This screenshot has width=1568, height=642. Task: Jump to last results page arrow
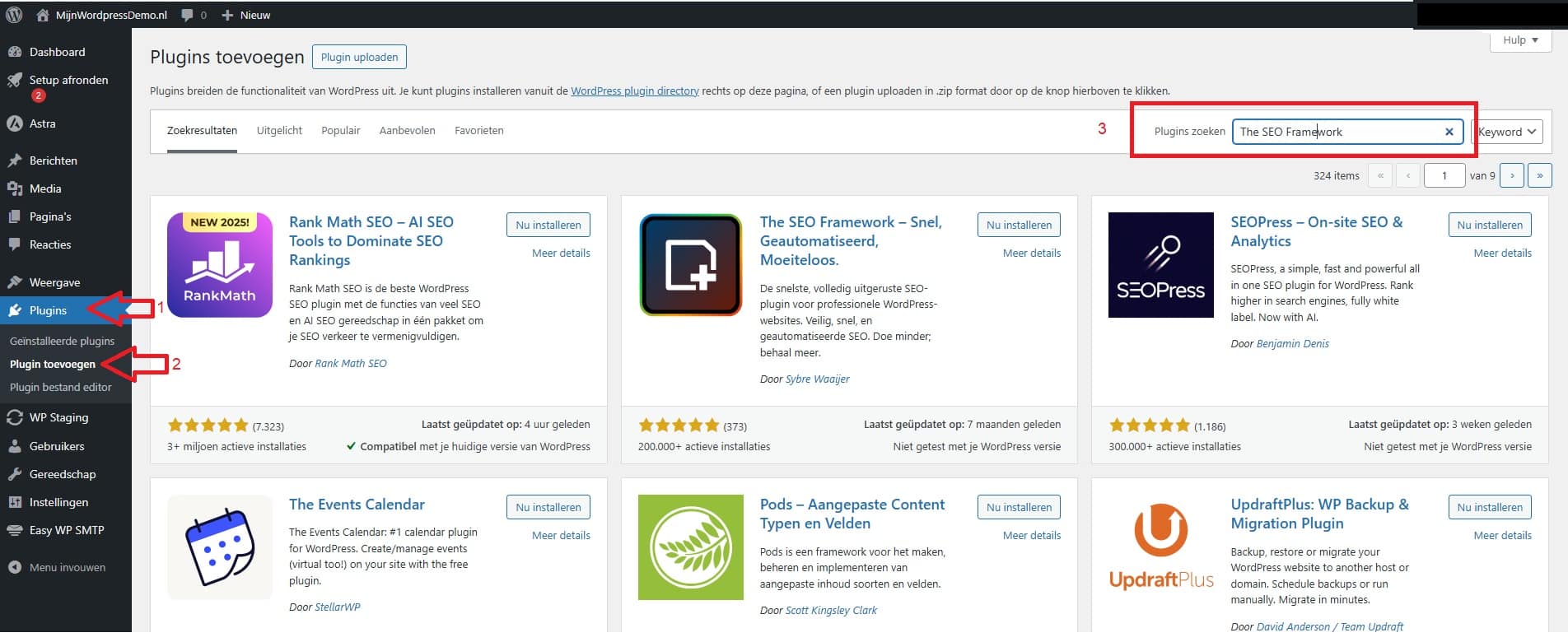tap(1540, 175)
